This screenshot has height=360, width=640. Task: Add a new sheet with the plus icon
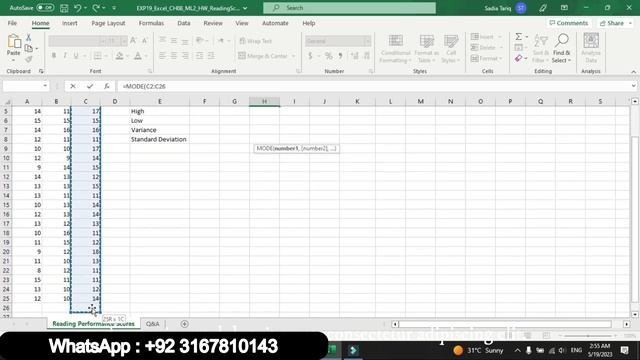(184, 324)
